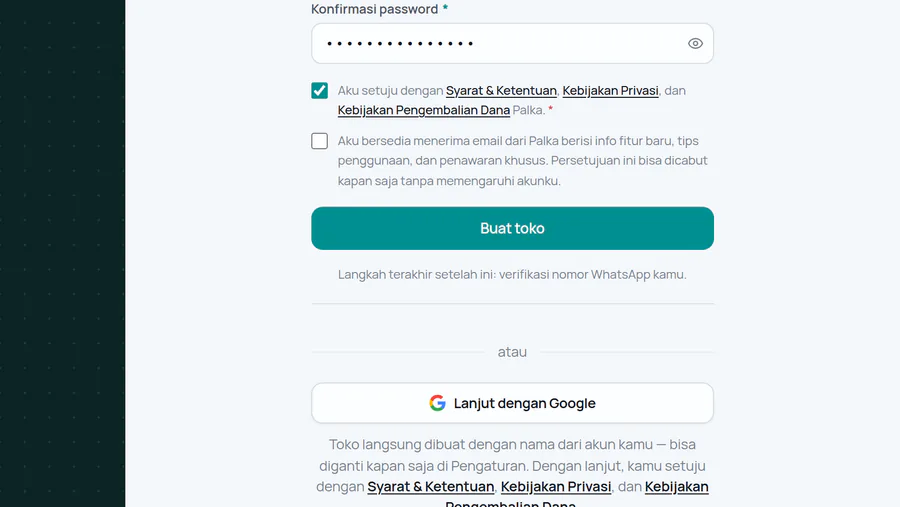Viewport: 900px width, 507px height.
Task: Click the 'atau' divider label
Action: [x=512, y=352]
